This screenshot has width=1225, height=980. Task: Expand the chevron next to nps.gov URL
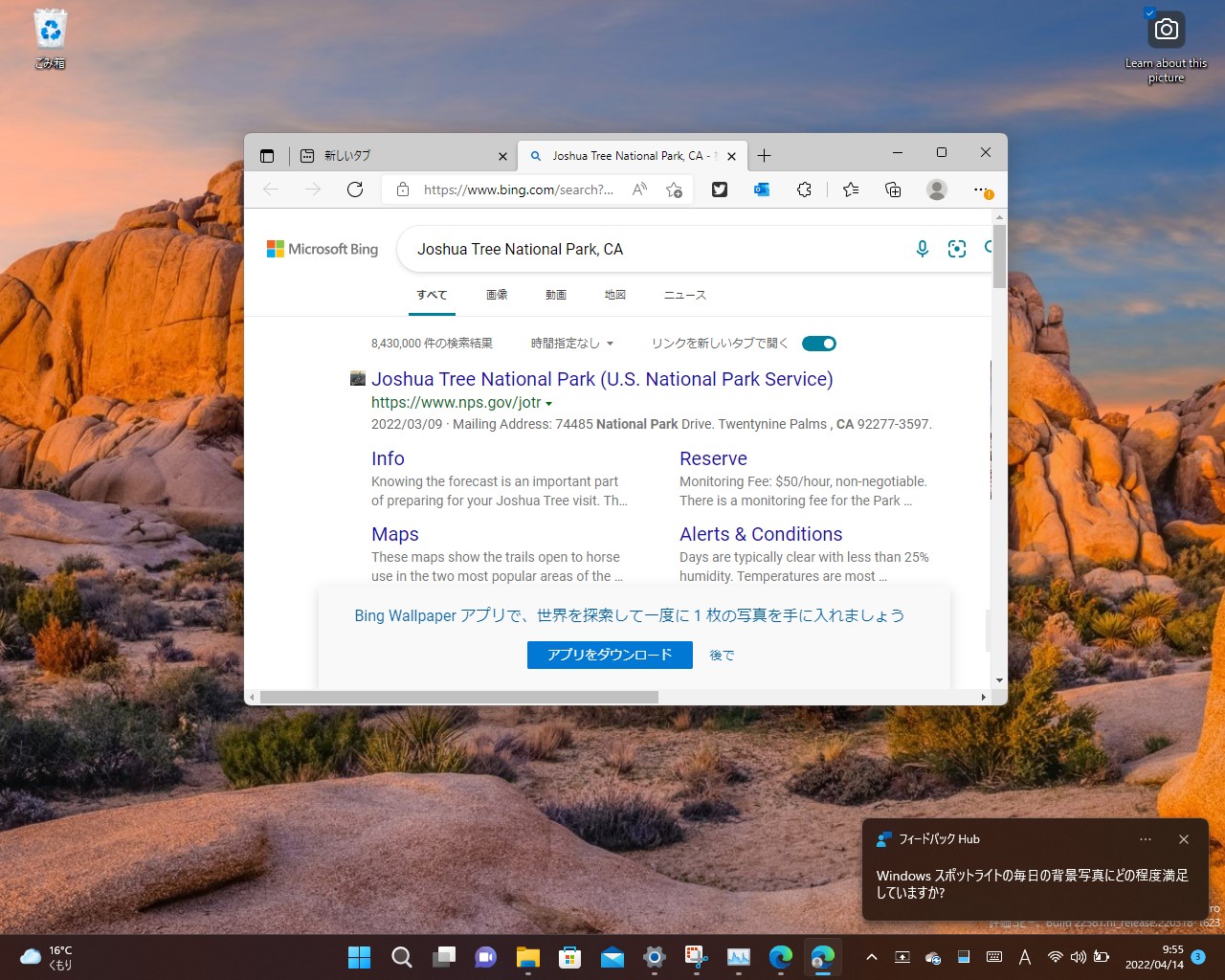click(549, 403)
